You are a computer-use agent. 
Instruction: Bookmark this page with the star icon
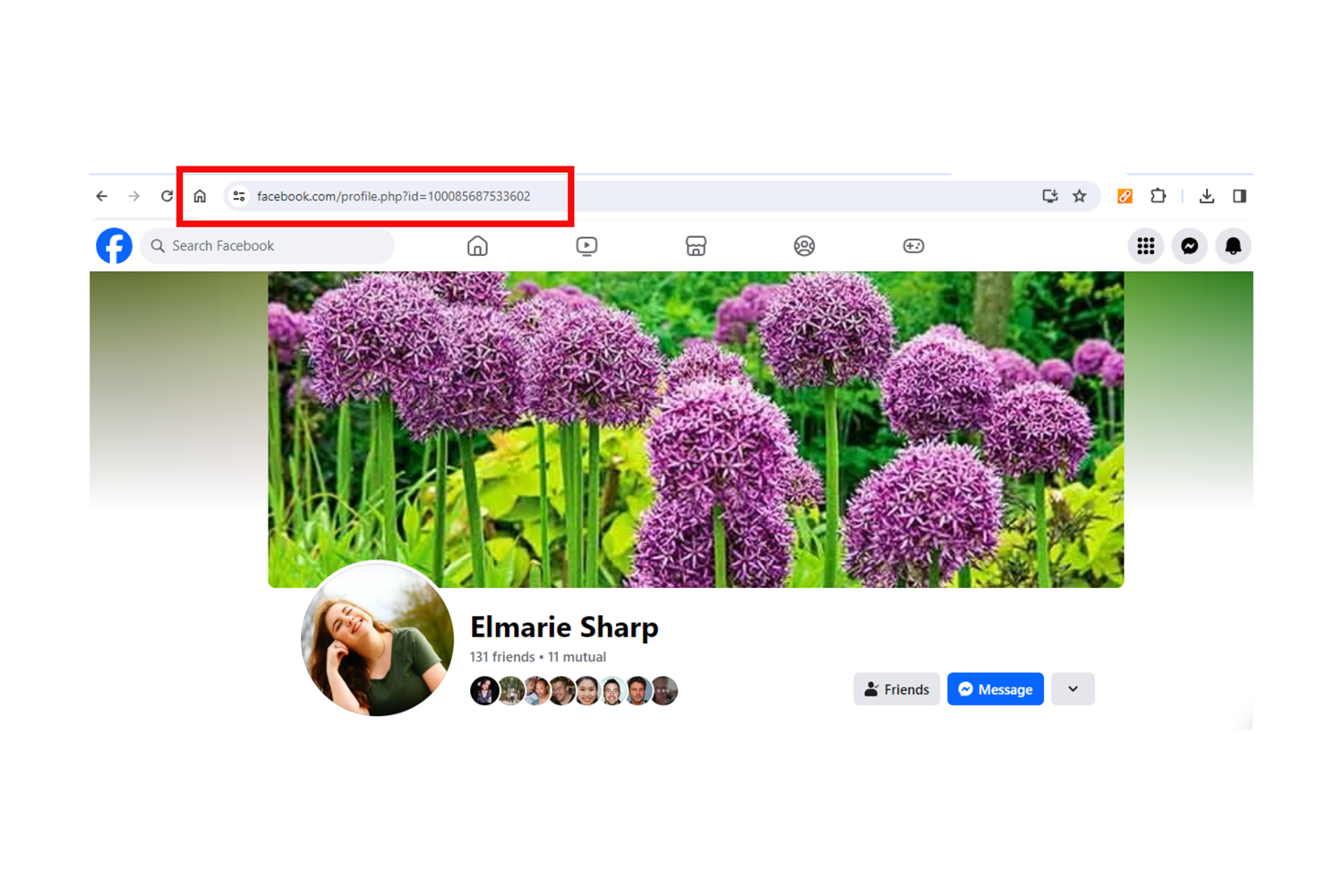[1080, 196]
